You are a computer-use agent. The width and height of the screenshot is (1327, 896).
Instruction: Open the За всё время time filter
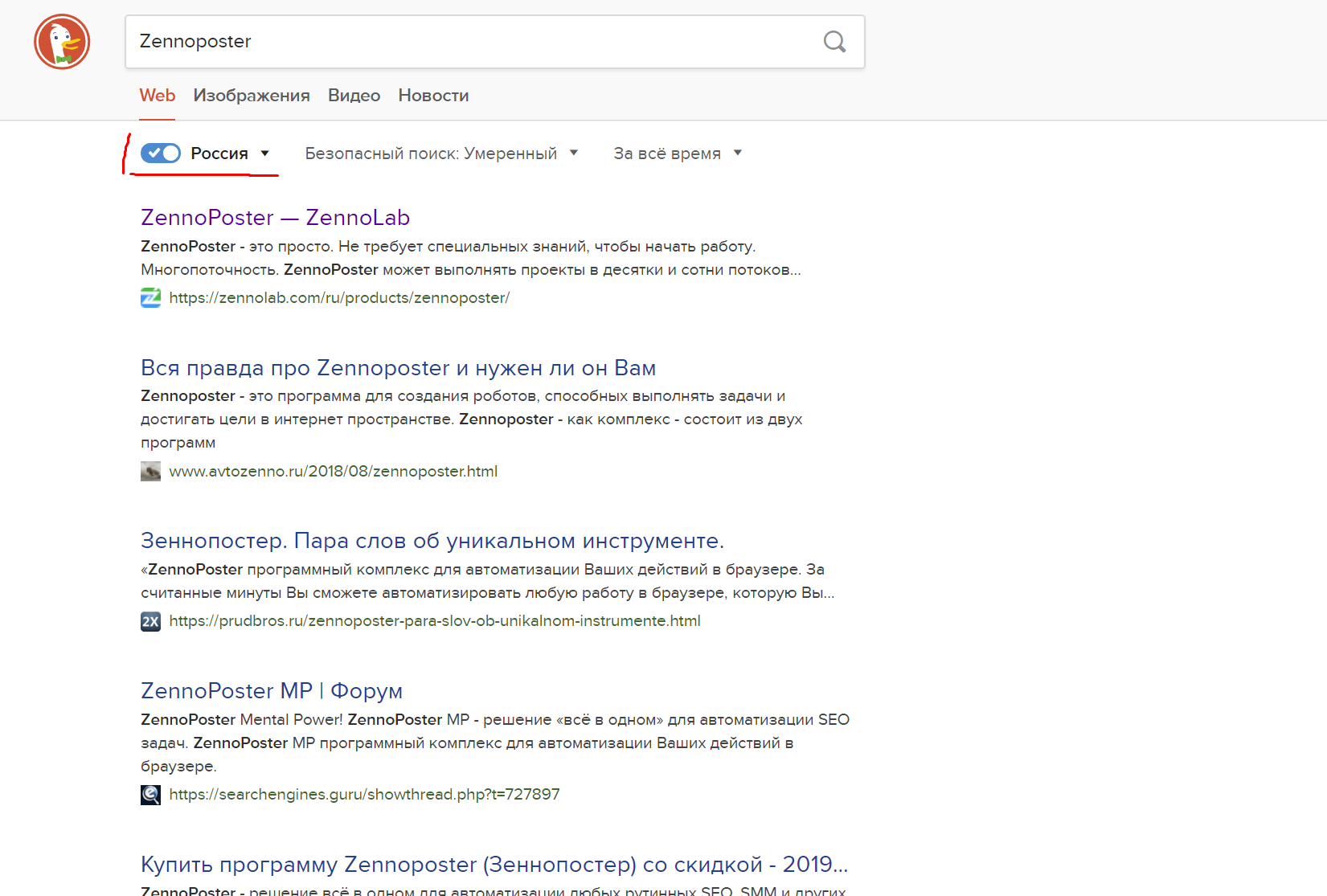(x=678, y=153)
